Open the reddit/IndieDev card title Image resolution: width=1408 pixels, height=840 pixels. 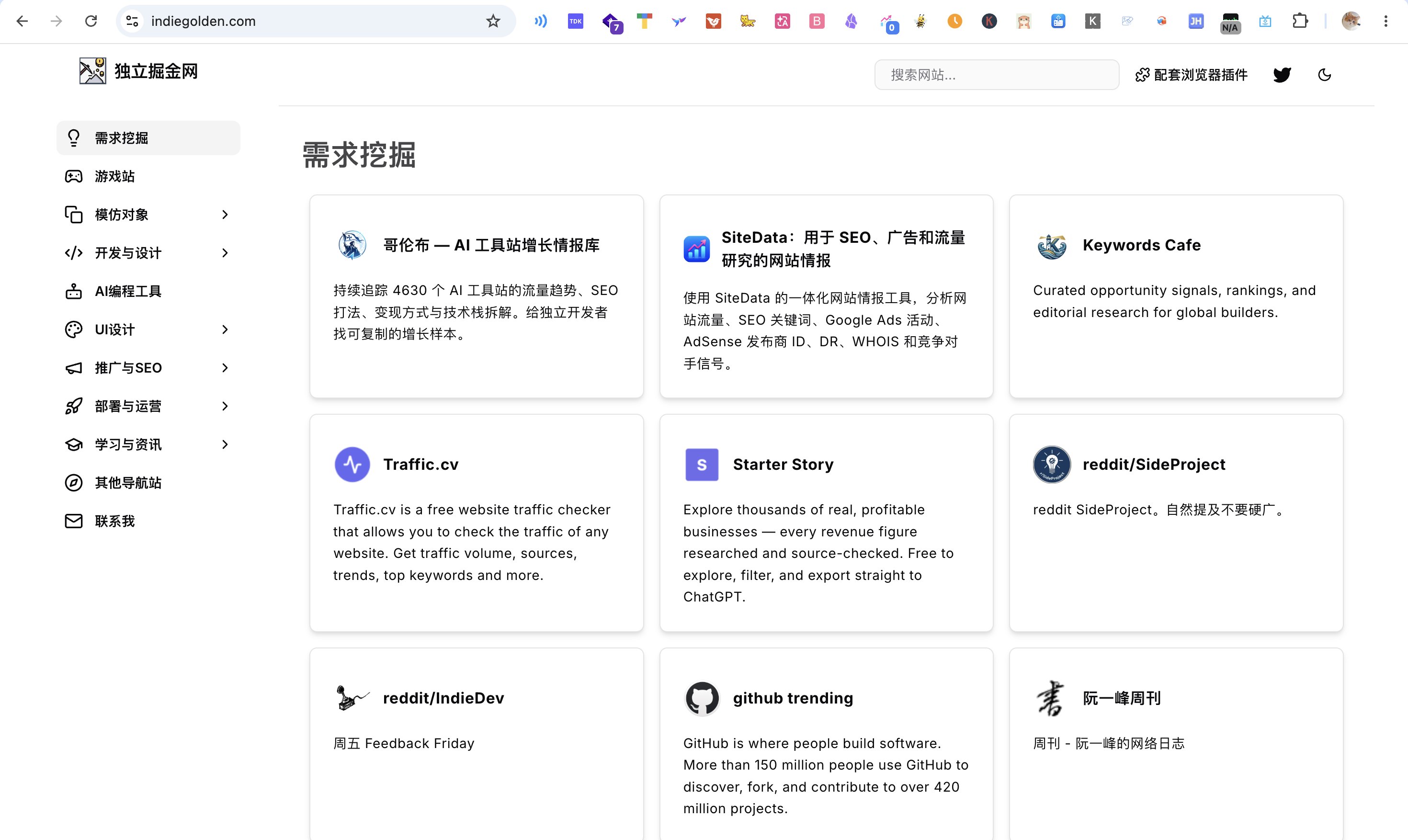click(443, 698)
